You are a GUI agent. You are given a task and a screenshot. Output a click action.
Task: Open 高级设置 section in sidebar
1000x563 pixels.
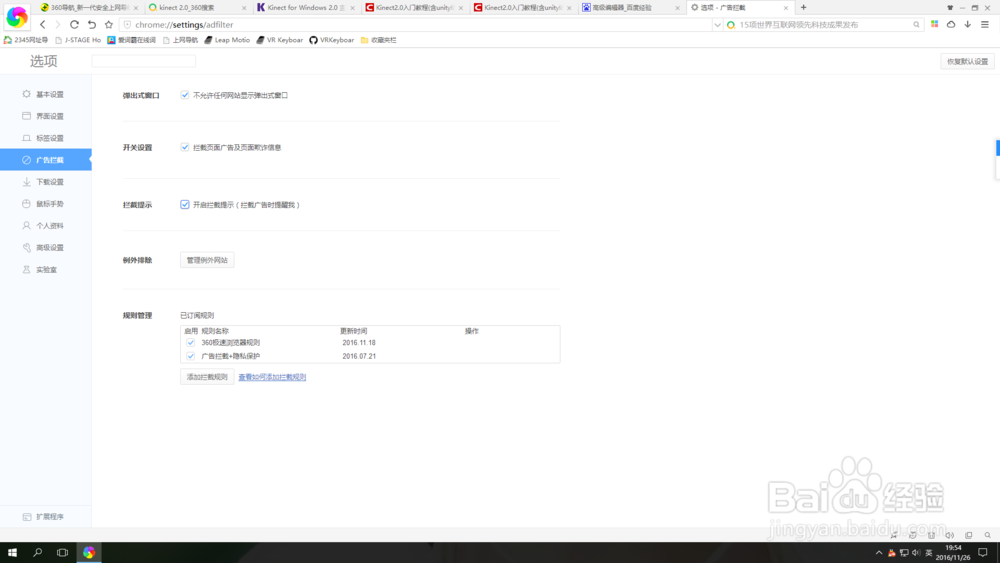(45, 247)
